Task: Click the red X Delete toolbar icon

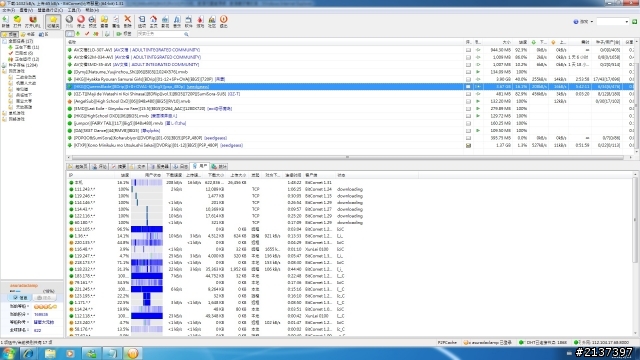Action: click(x=127, y=21)
